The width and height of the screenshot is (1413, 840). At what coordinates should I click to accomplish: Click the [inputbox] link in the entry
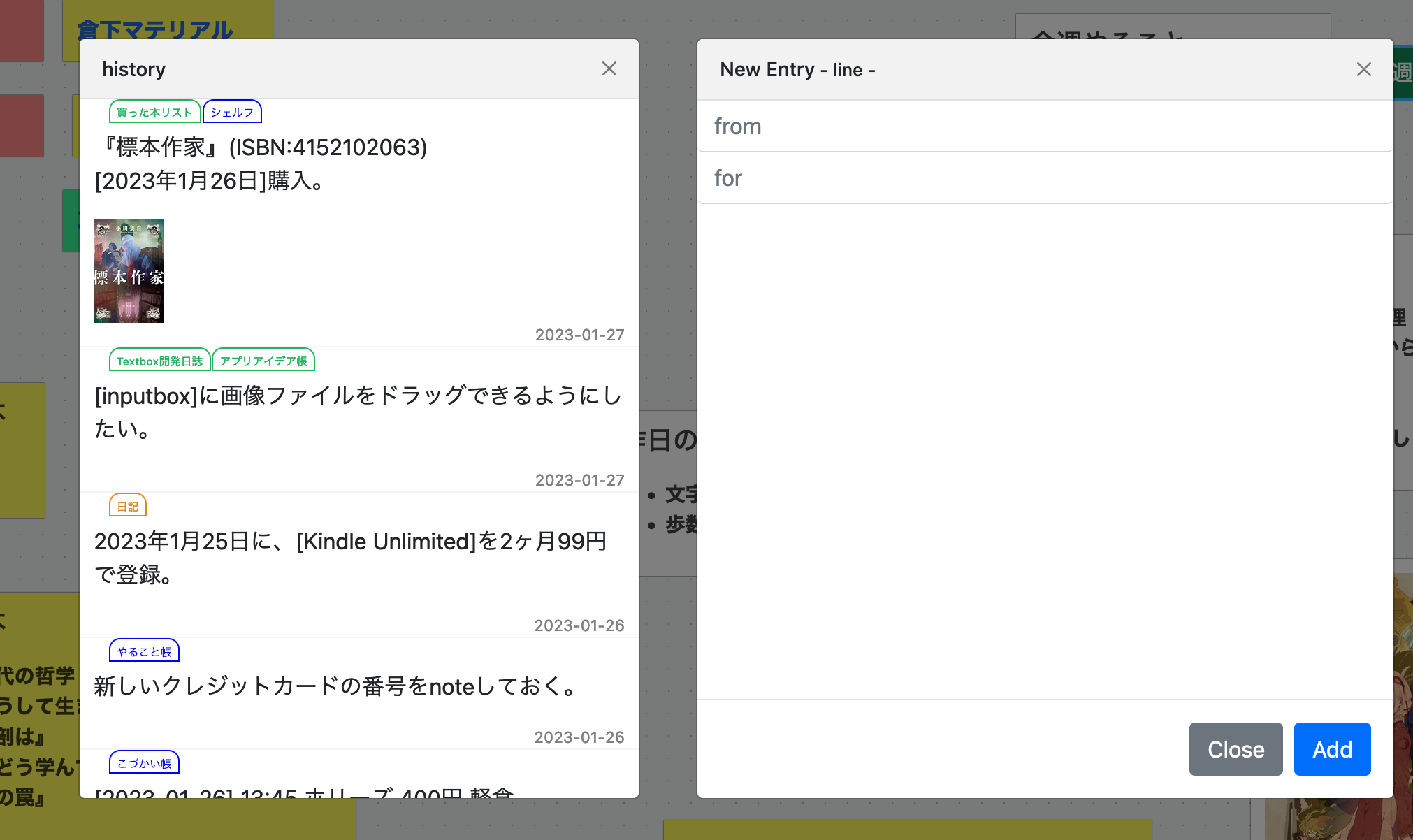point(145,396)
